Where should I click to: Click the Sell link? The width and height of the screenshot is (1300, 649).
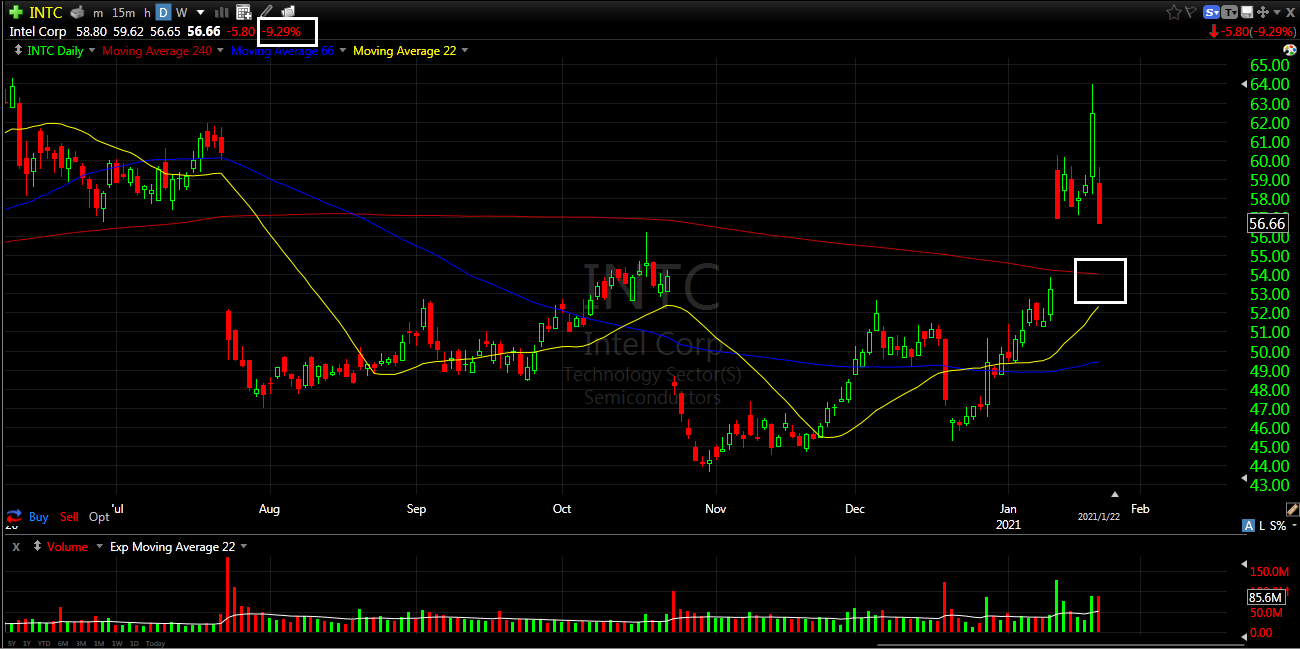[69, 517]
